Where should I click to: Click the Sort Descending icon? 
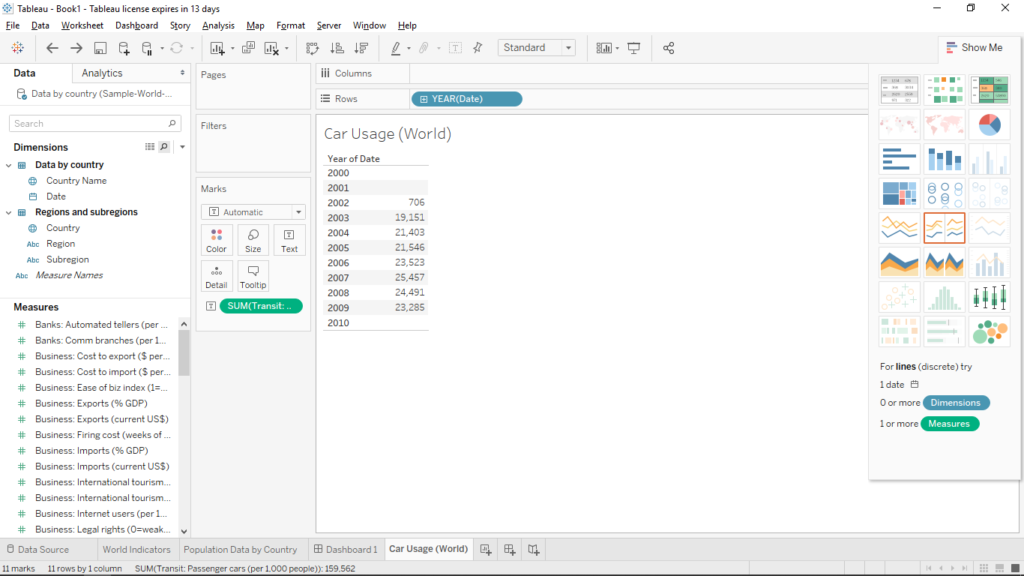coord(361,47)
